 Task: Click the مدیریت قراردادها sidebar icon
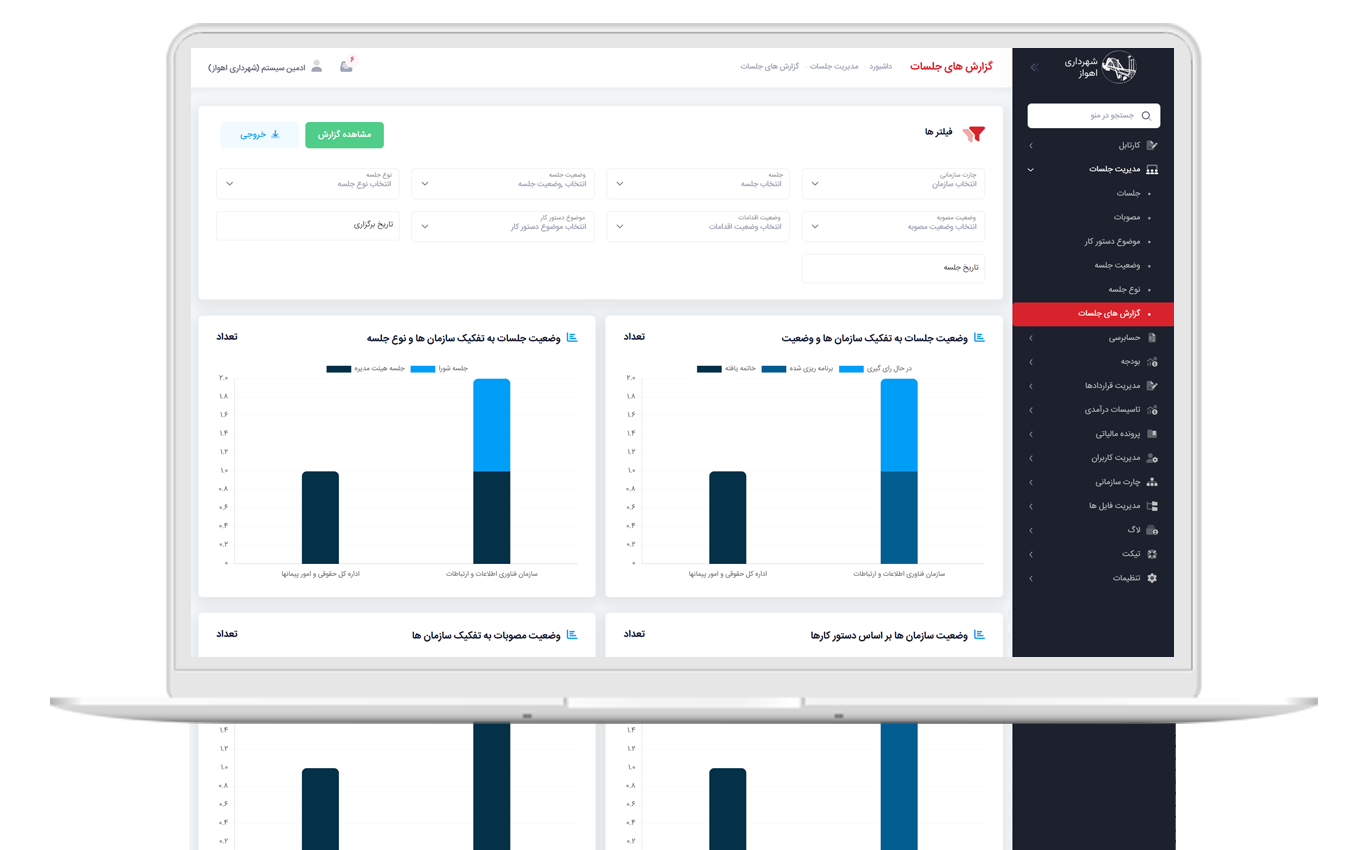(x=1152, y=386)
